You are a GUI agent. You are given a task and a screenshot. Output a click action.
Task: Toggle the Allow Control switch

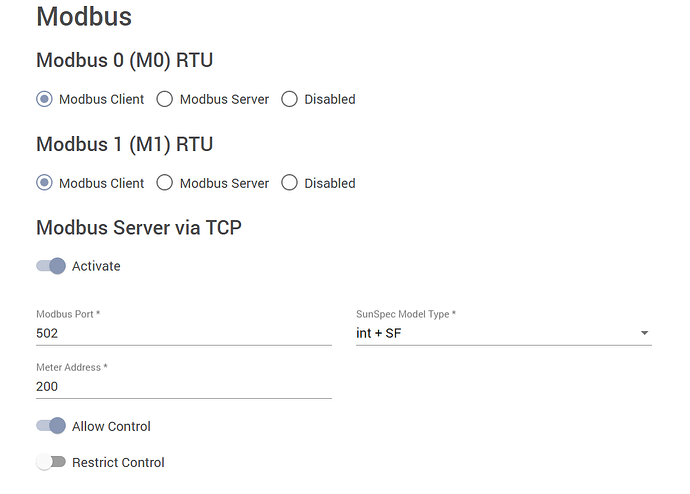[51, 426]
